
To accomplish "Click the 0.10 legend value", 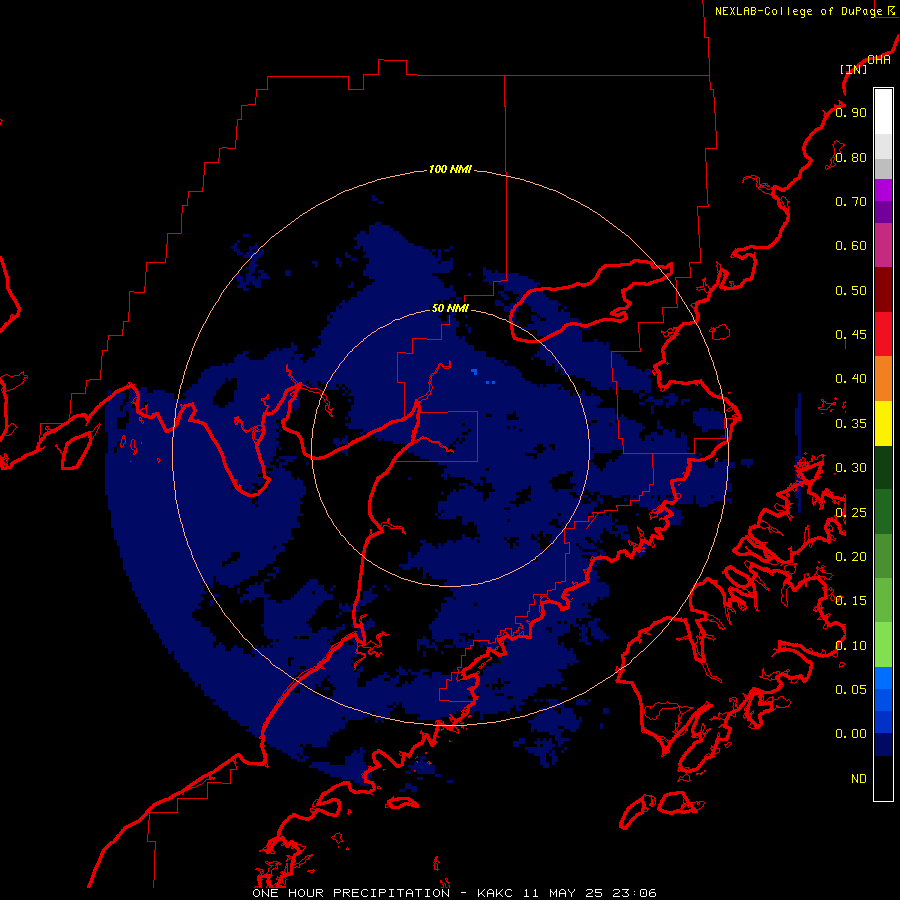I will [851, 646].
